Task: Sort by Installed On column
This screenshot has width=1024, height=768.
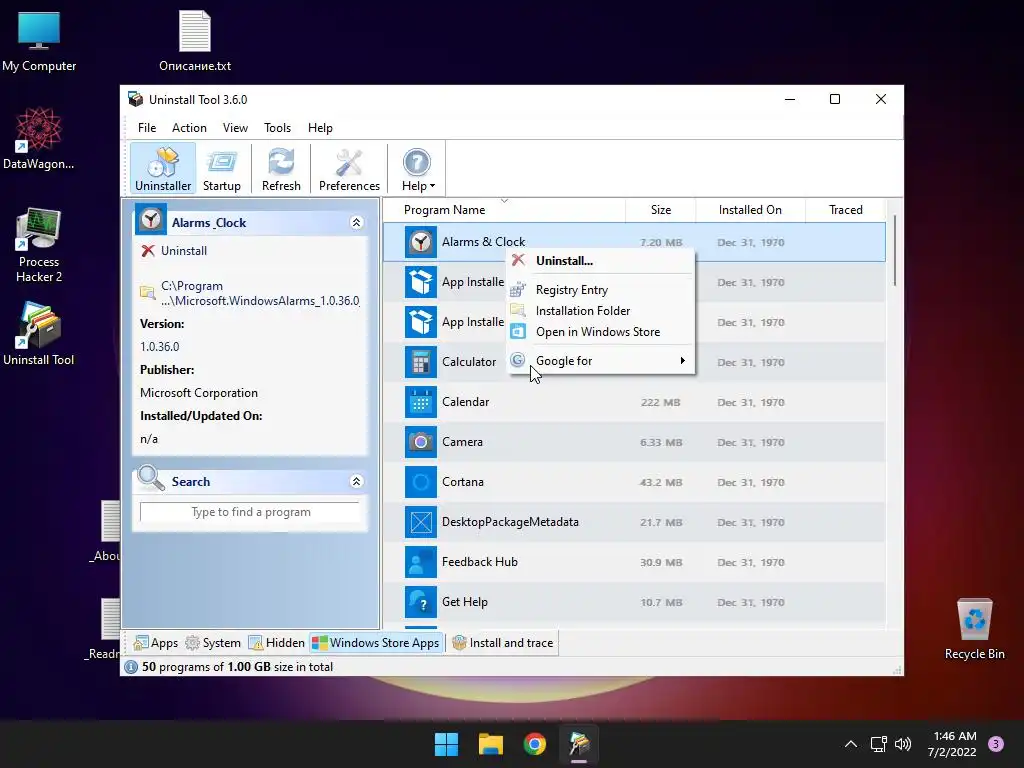Action: [750, 210]
